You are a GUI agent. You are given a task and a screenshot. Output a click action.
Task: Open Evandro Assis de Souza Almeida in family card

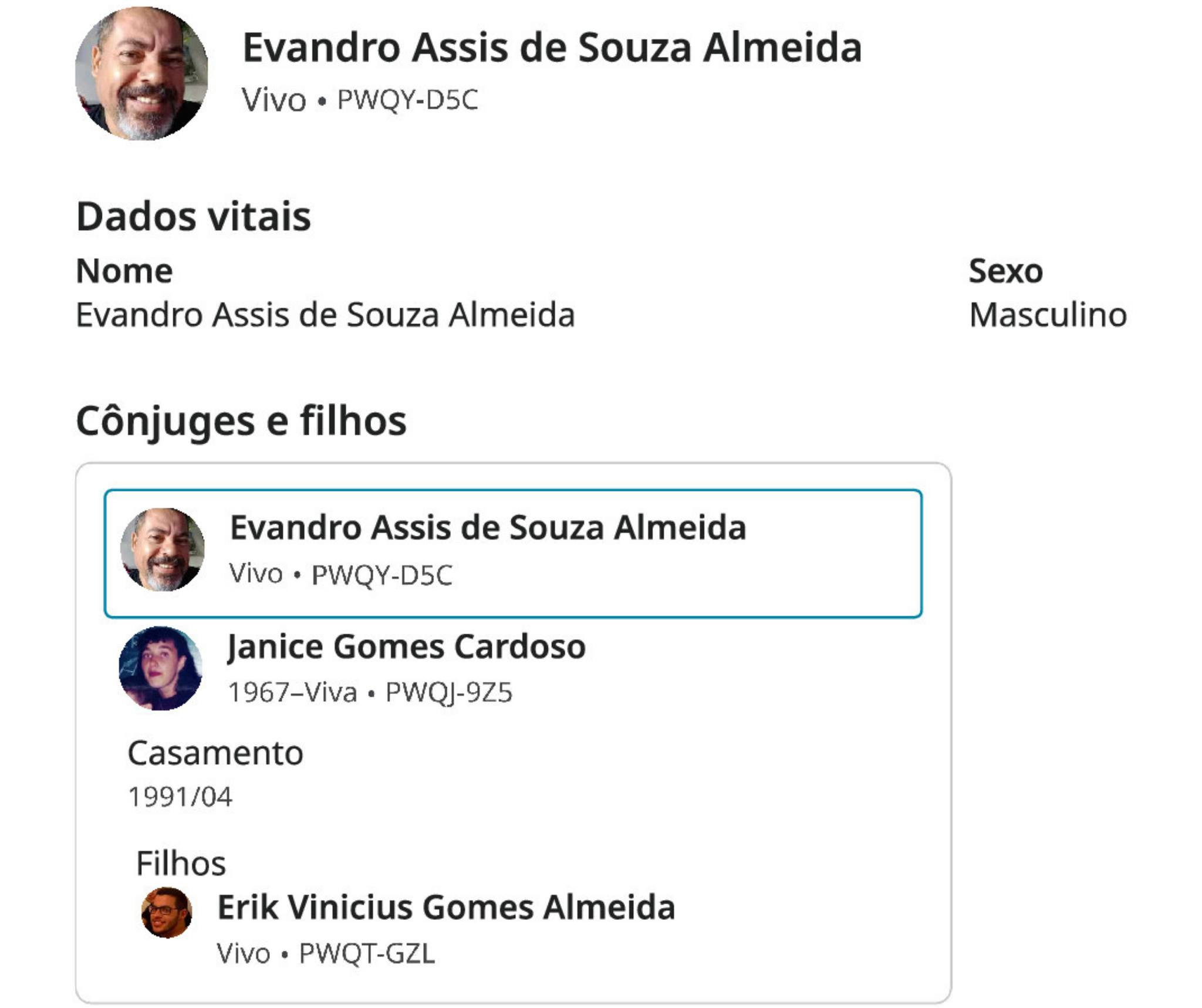[488, 527]
